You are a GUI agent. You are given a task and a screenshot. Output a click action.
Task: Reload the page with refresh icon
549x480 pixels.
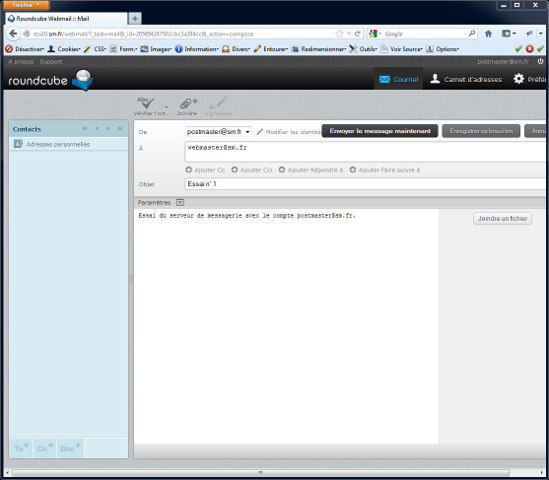click(x=357, y=34)
